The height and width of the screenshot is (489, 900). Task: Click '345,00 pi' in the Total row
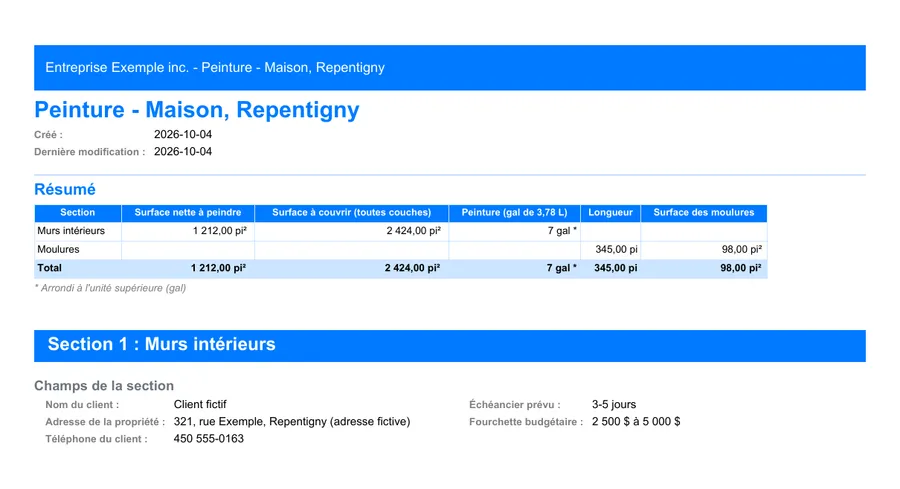(x=615, y=268)
